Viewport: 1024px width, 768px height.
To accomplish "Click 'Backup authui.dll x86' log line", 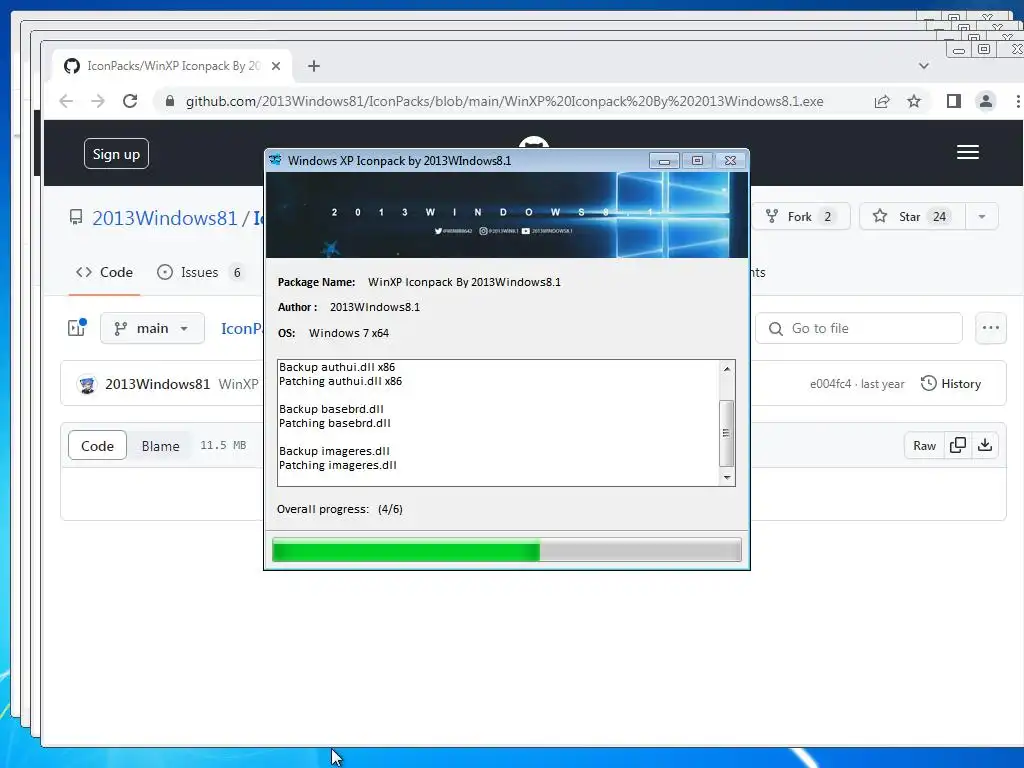I will tap(337, 367).
